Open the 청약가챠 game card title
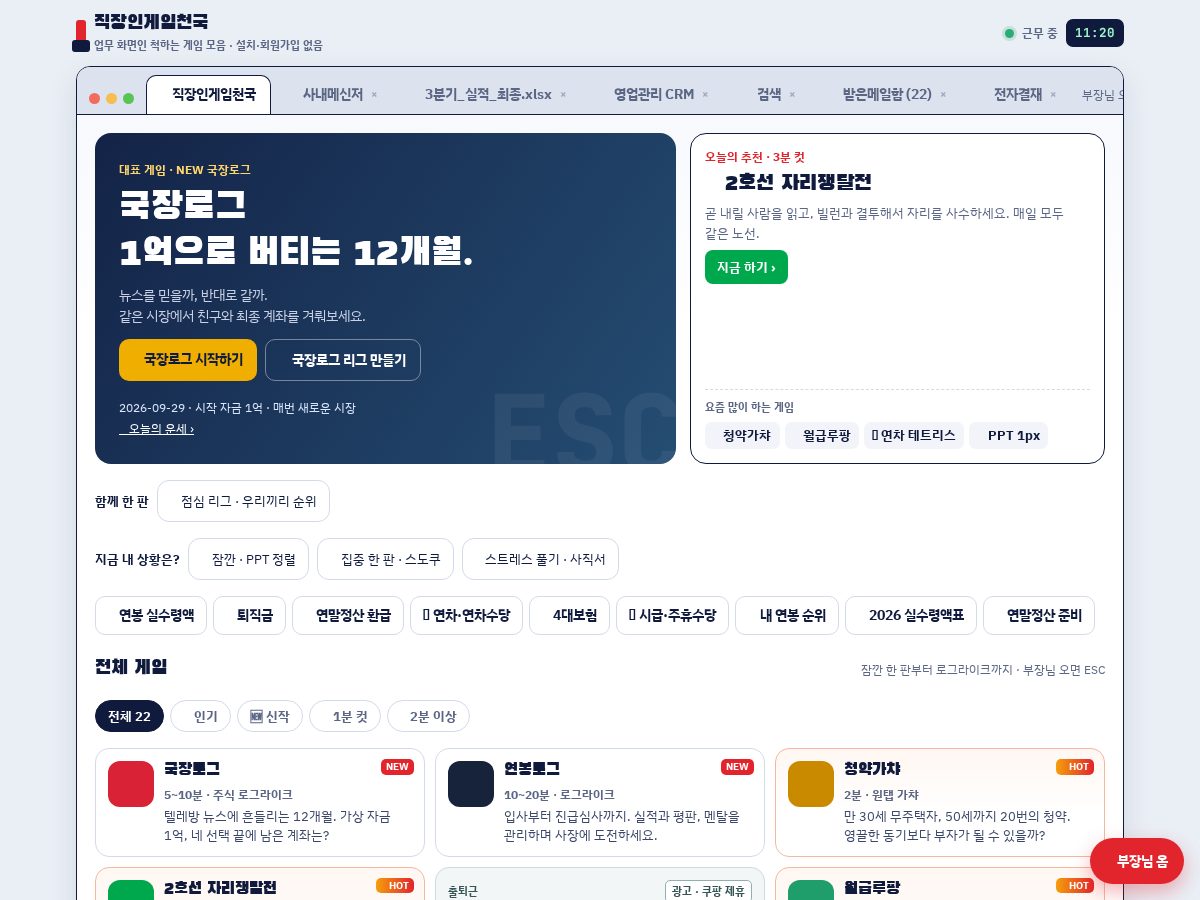The image size is (1200, 900). tap(872, 769)
